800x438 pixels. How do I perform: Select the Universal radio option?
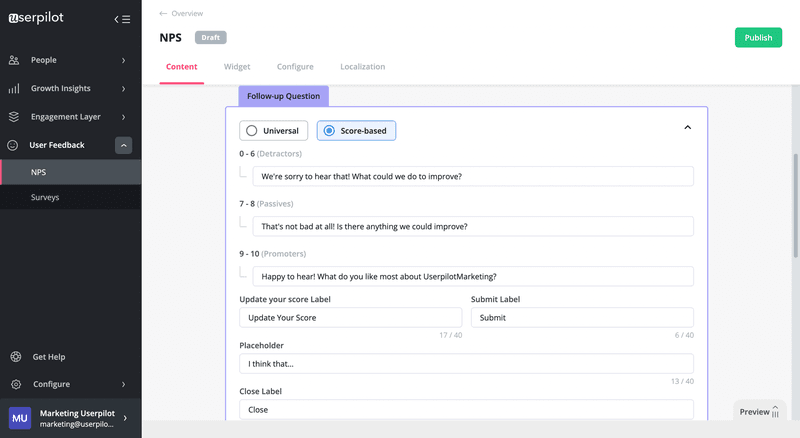(273, 131)
